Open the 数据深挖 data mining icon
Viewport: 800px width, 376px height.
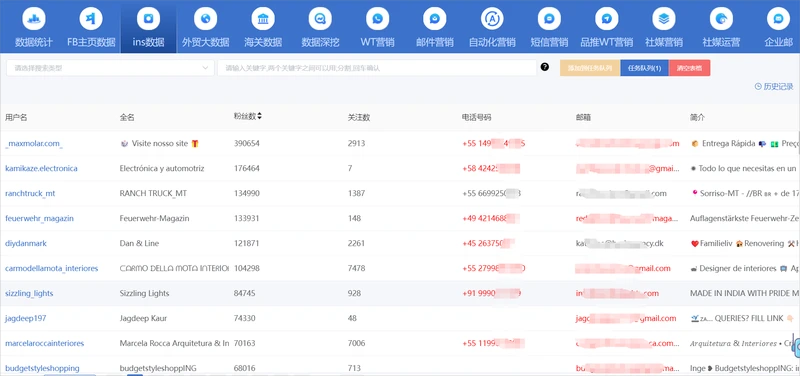[320, 19]
